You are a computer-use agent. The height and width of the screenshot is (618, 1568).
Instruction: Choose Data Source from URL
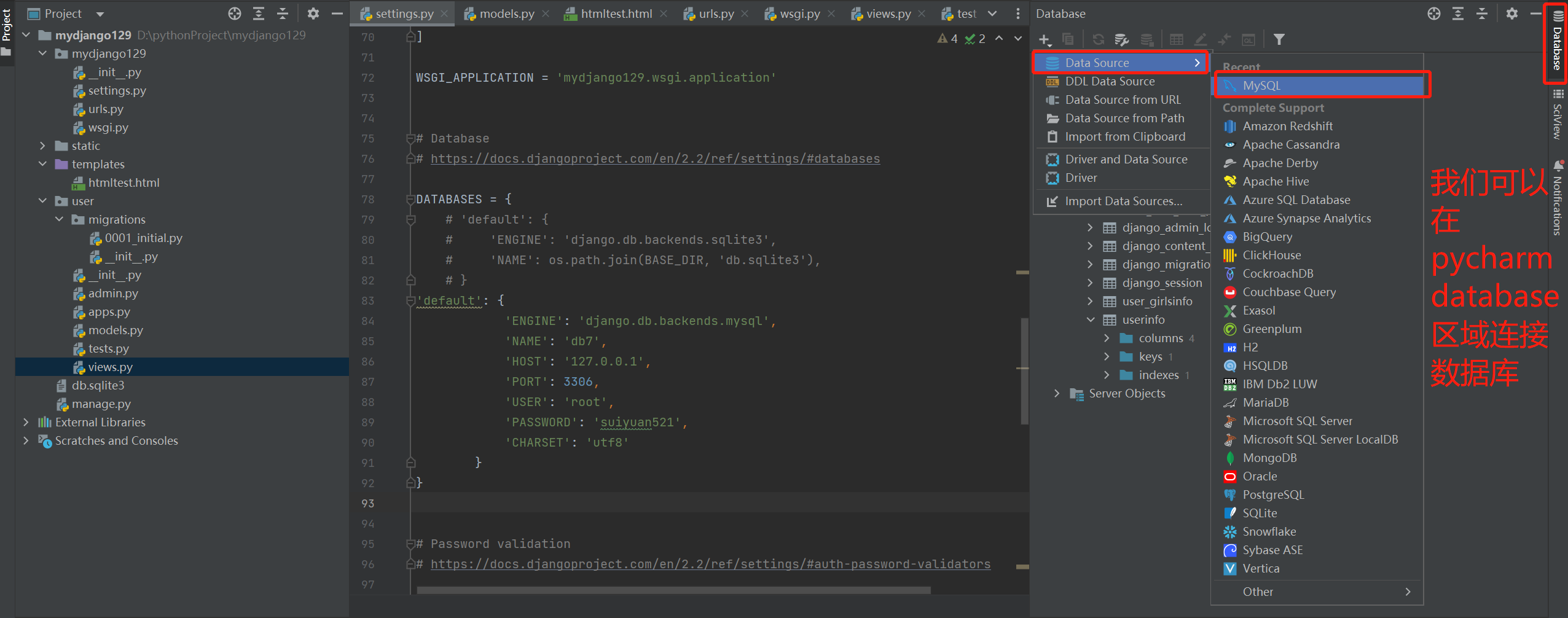pyautogui.click(x=1123, y=100)
